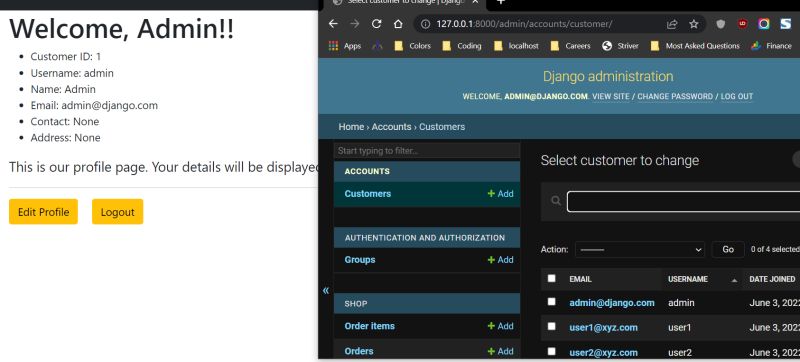Go to Home in the breadcrumb
This screenshot has height=362, width=800.
point(351,126)
